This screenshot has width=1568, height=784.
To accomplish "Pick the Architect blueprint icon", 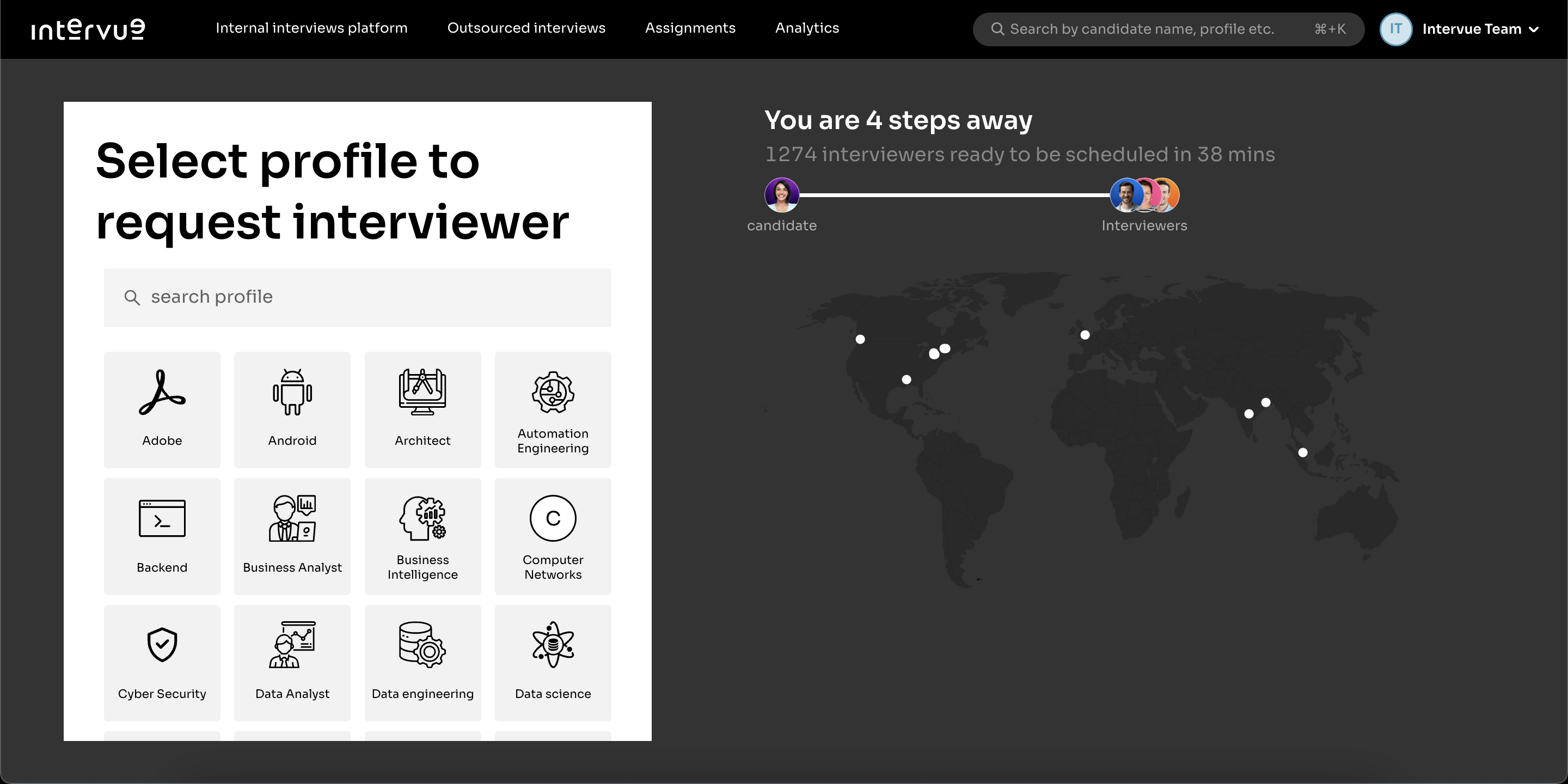I will (x=422, y=393).
